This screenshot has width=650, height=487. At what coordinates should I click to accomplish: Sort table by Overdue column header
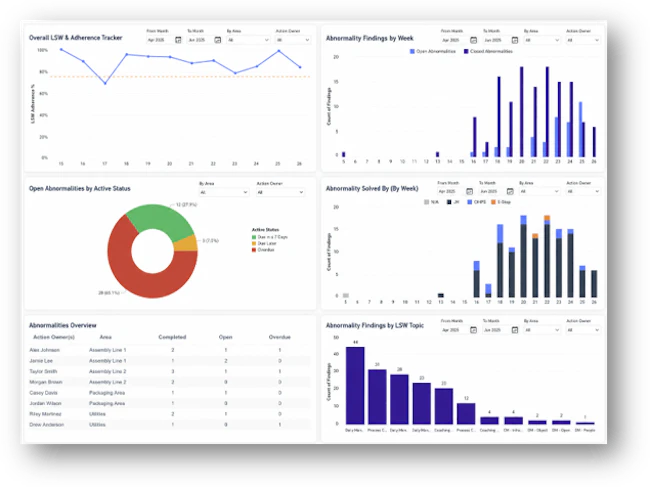pyautogui.click(x=280, y=337)
